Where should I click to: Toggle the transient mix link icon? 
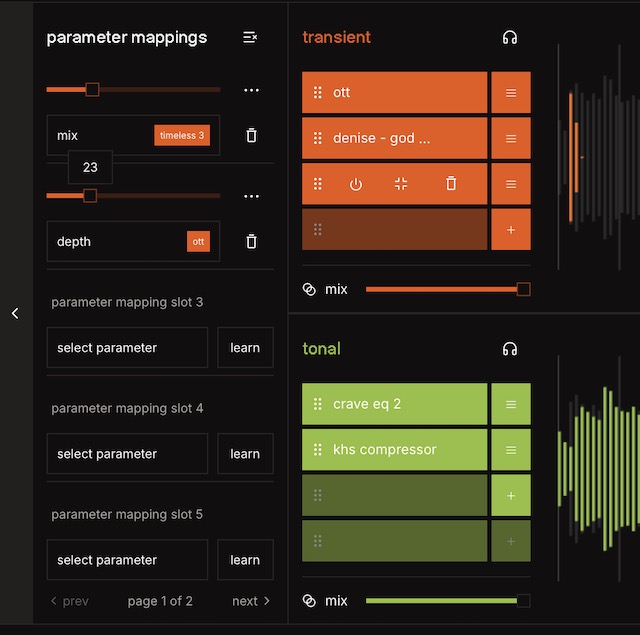click(309, 289)
